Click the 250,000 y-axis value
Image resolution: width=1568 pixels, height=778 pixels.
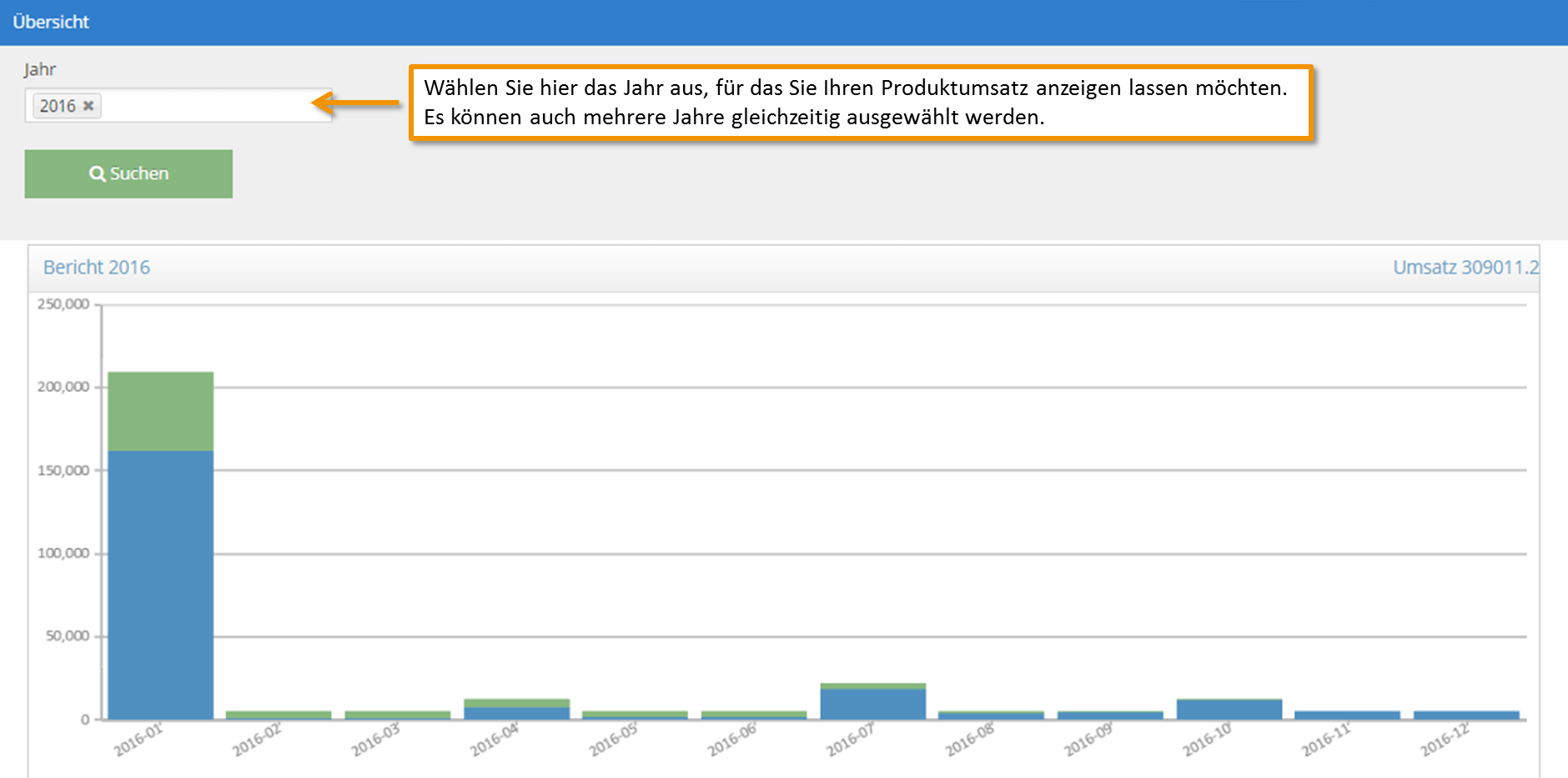coord(63,304)
